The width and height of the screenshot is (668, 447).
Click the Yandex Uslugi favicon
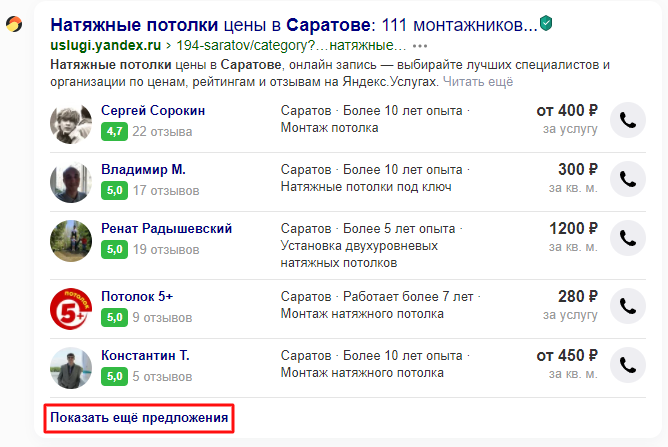pyautogui.click(x=14, y=24)
